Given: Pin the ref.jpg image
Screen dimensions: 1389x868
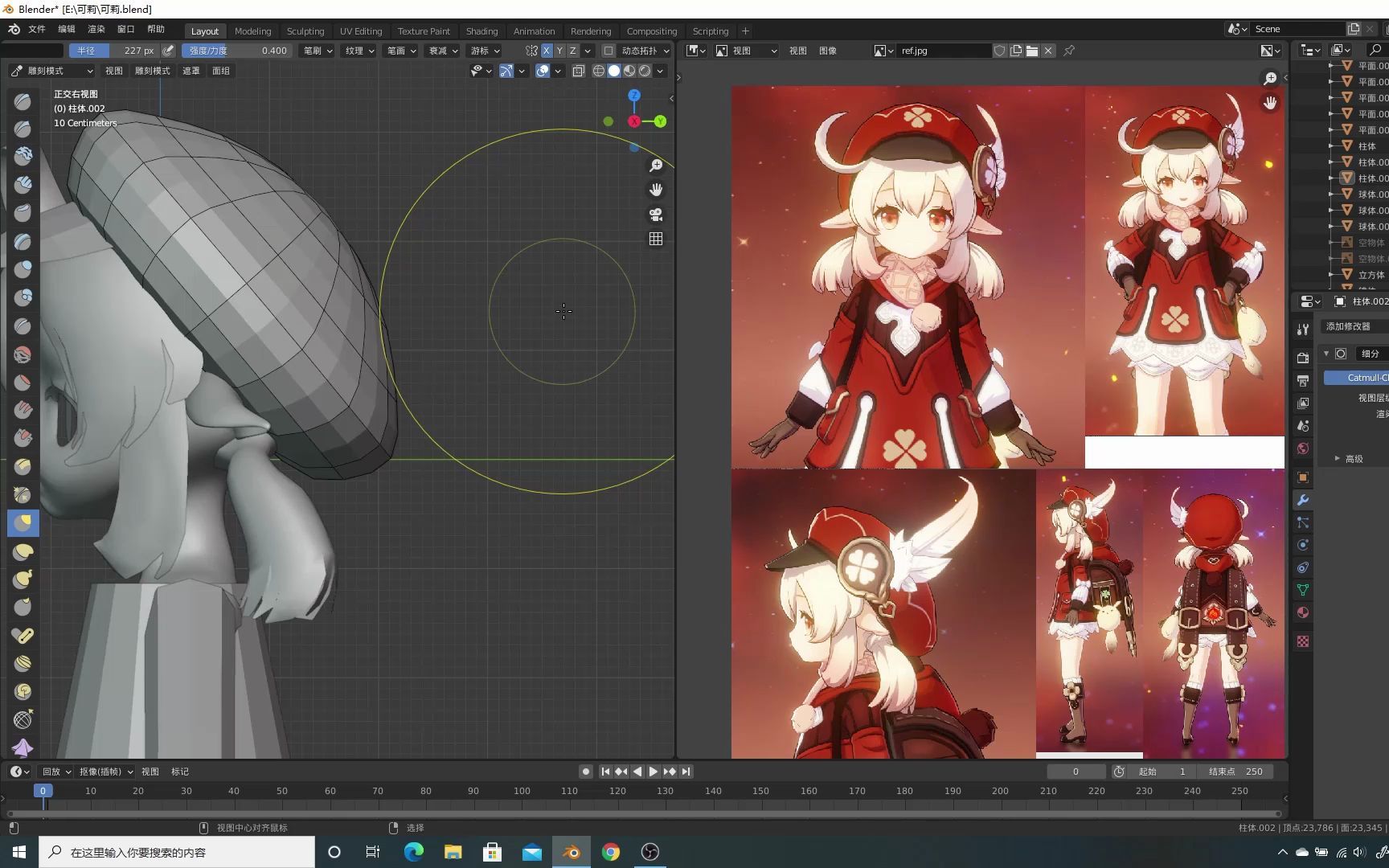Looking at the screenshot, I should point(1069,51).
